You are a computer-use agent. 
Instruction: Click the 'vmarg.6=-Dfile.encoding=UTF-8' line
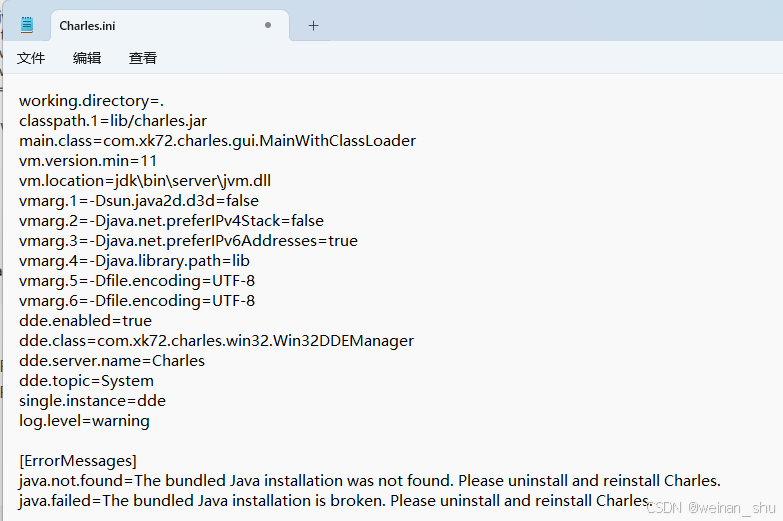click(137, 301)
